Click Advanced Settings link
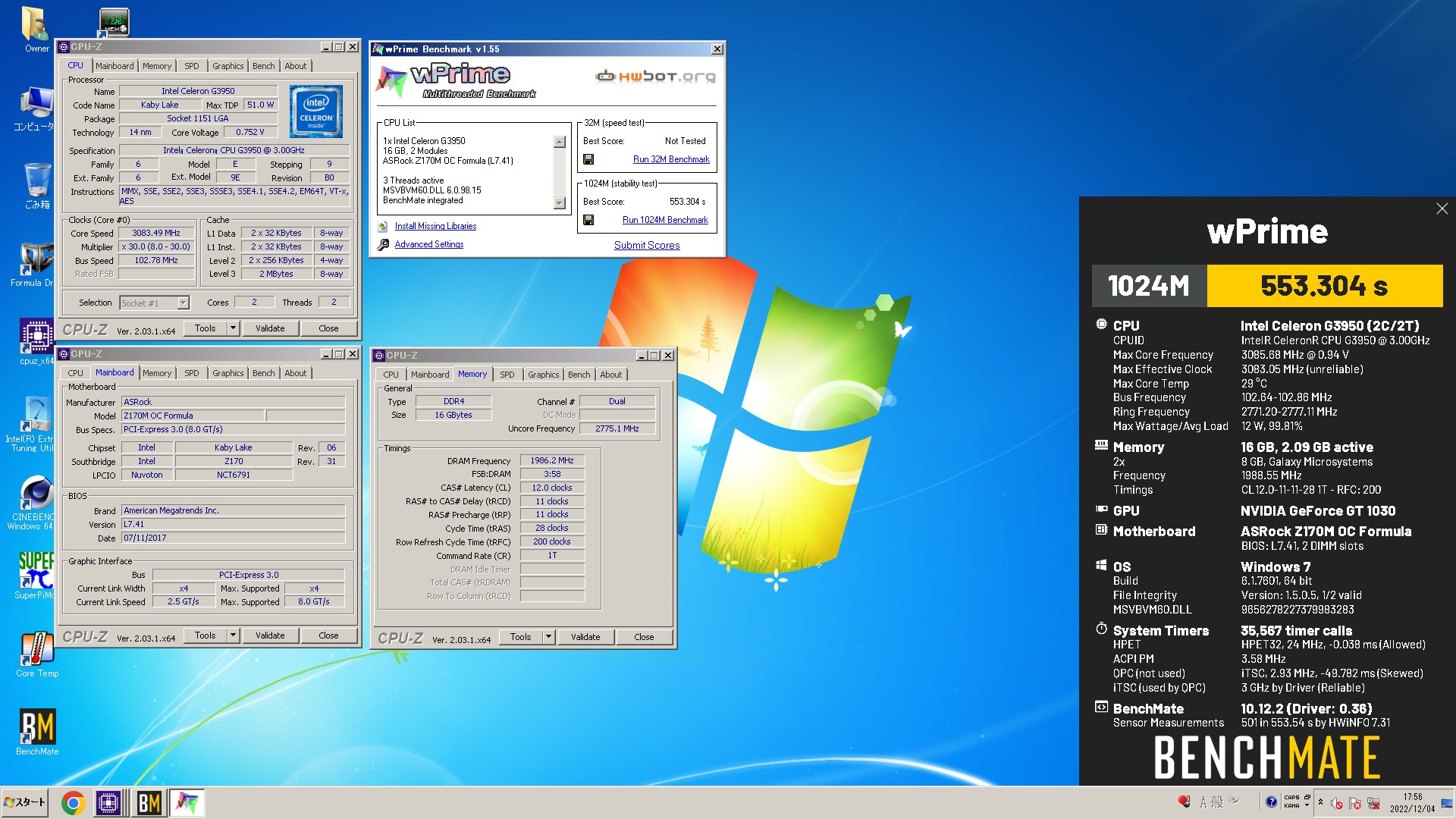The image size is (1456, 819). click(x=428, y=244)
